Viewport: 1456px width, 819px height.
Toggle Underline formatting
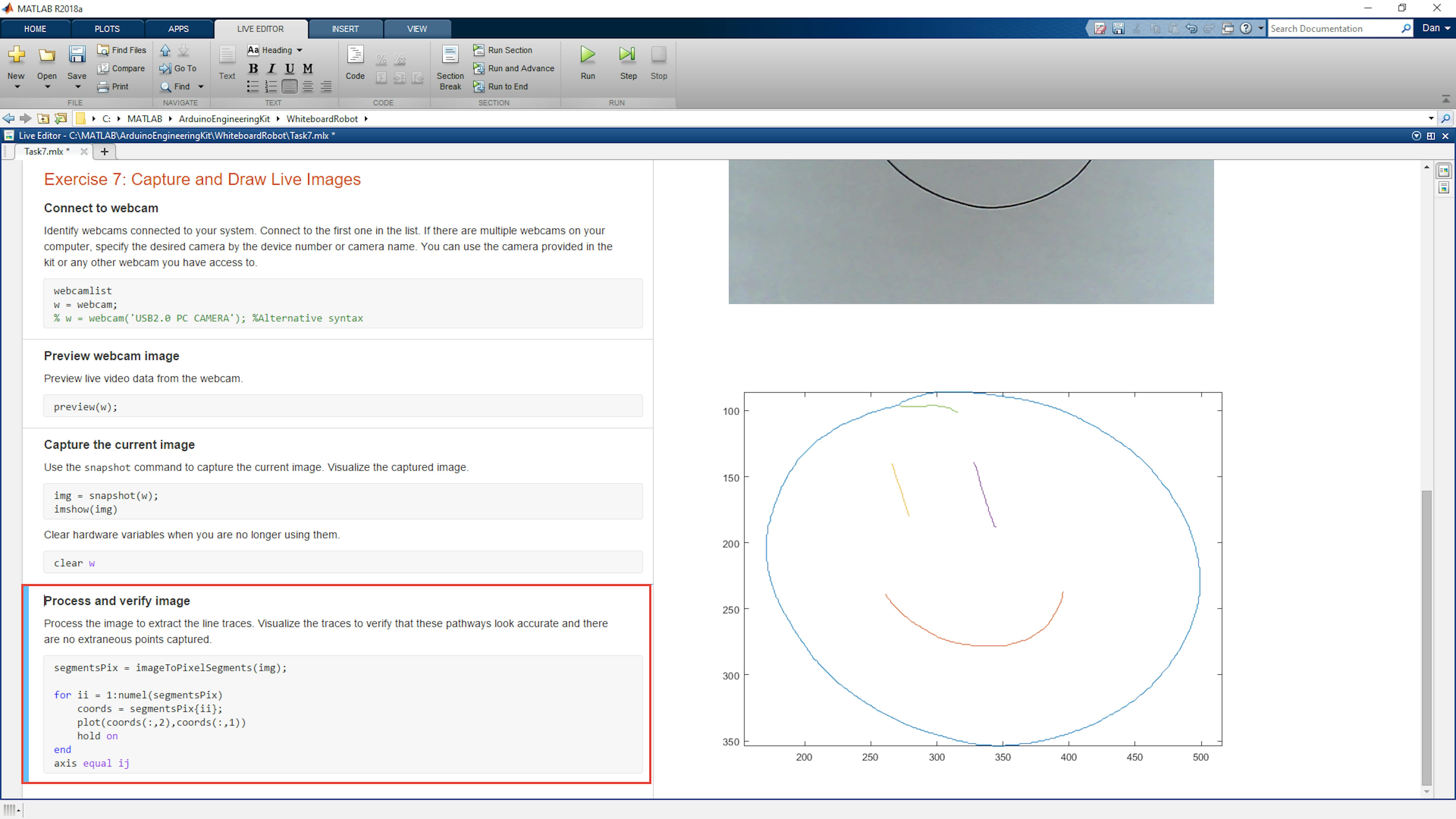point(290,68)
